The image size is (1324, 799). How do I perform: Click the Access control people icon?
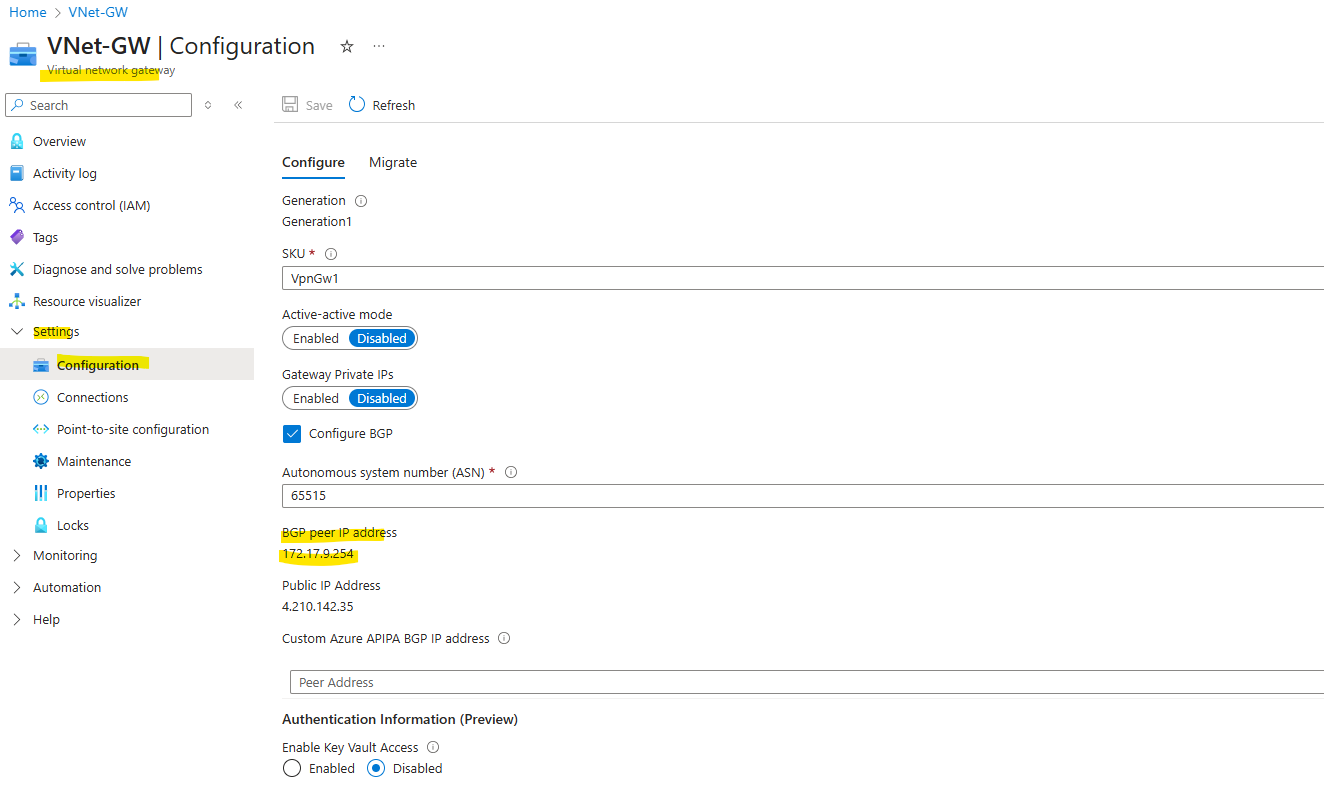click(16, 205)
